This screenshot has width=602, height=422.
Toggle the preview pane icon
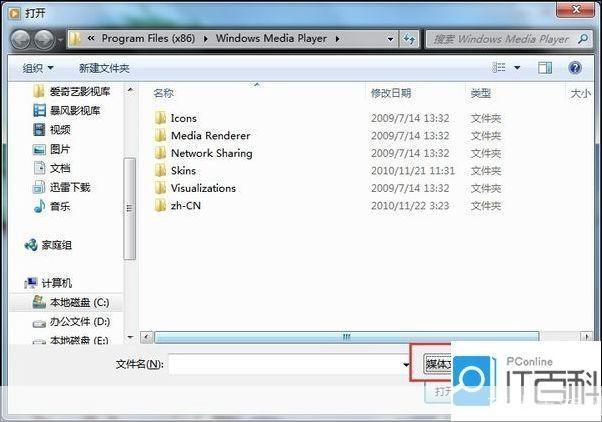point(545,68)
